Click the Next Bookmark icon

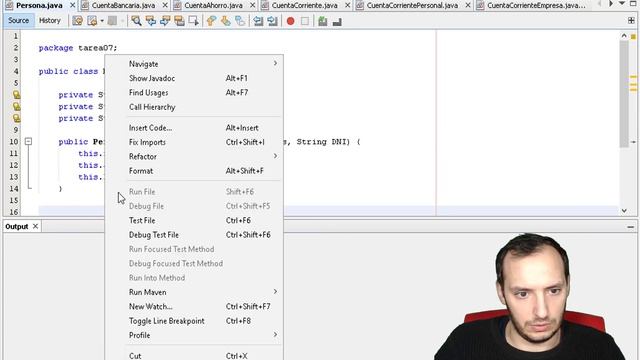[226, 21]
